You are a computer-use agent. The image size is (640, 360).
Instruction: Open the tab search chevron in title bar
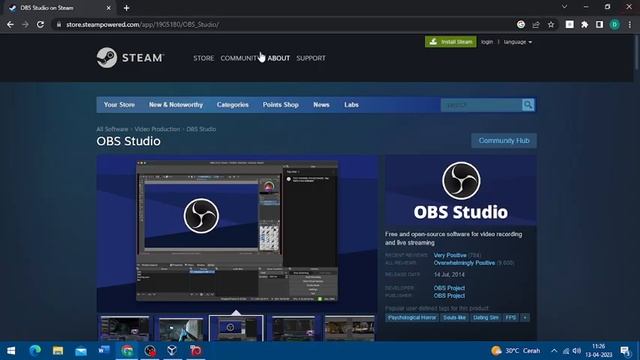point(564,7)
